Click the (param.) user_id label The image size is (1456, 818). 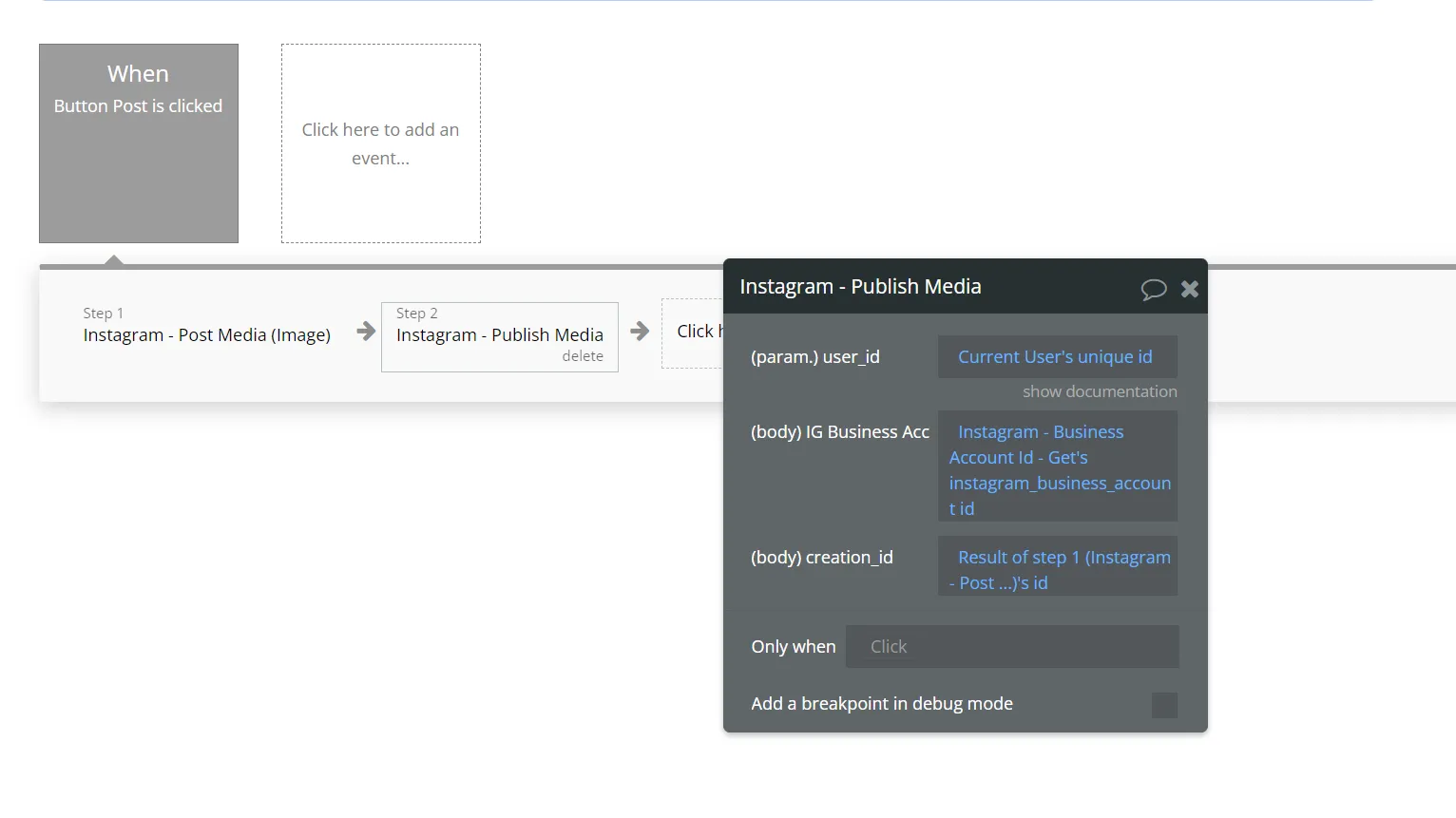(x=815, y=356)
